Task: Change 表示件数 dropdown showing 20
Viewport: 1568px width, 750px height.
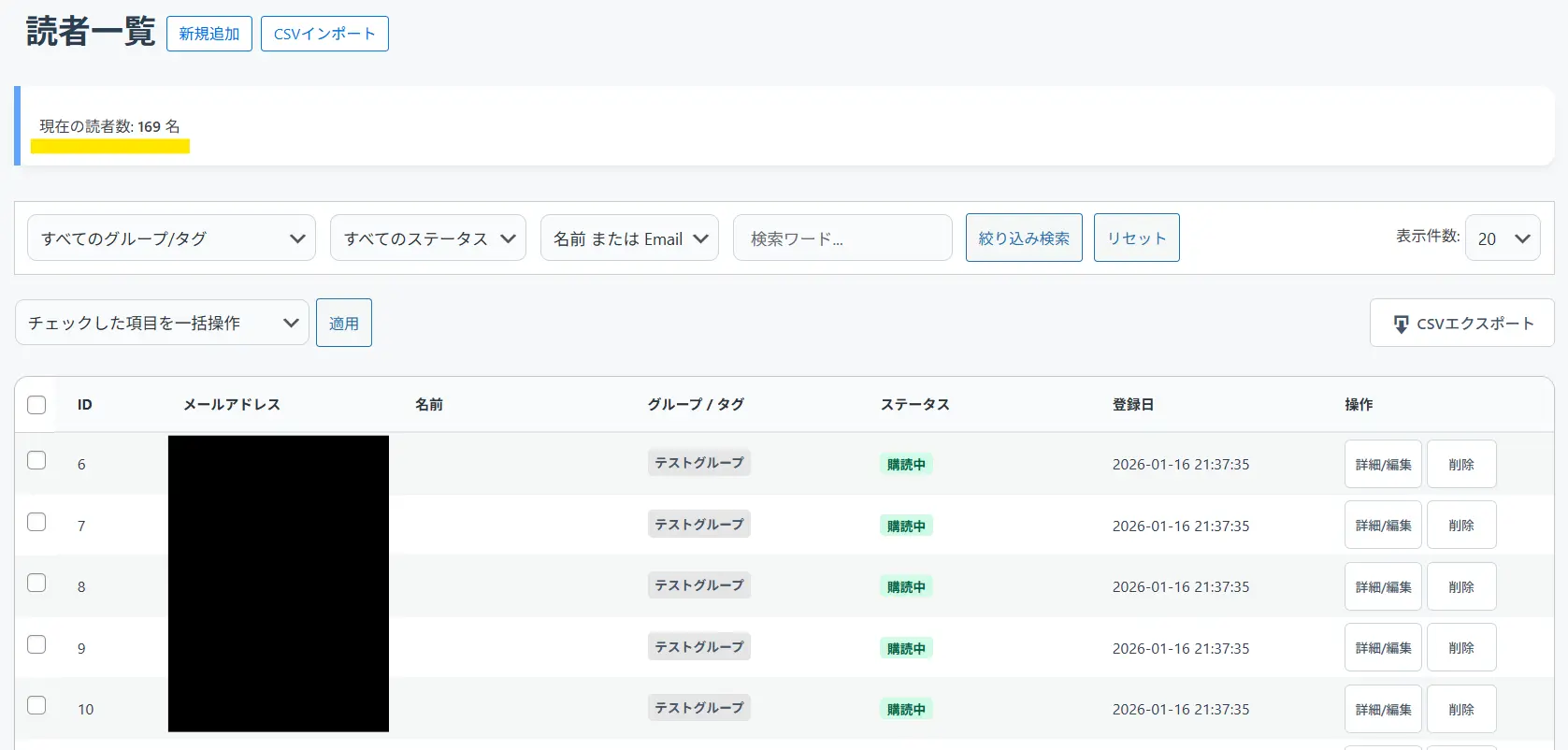Action: (x=1502, y=238)
